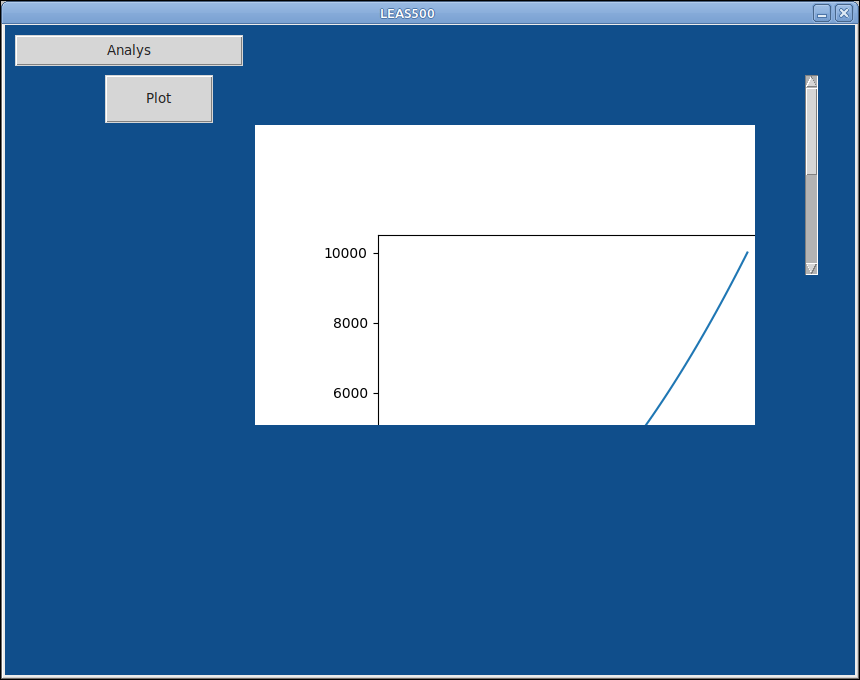The height and width of the screenshot is (680, 860).
Task: Click inside the plot canvas area
Action: 550,330
